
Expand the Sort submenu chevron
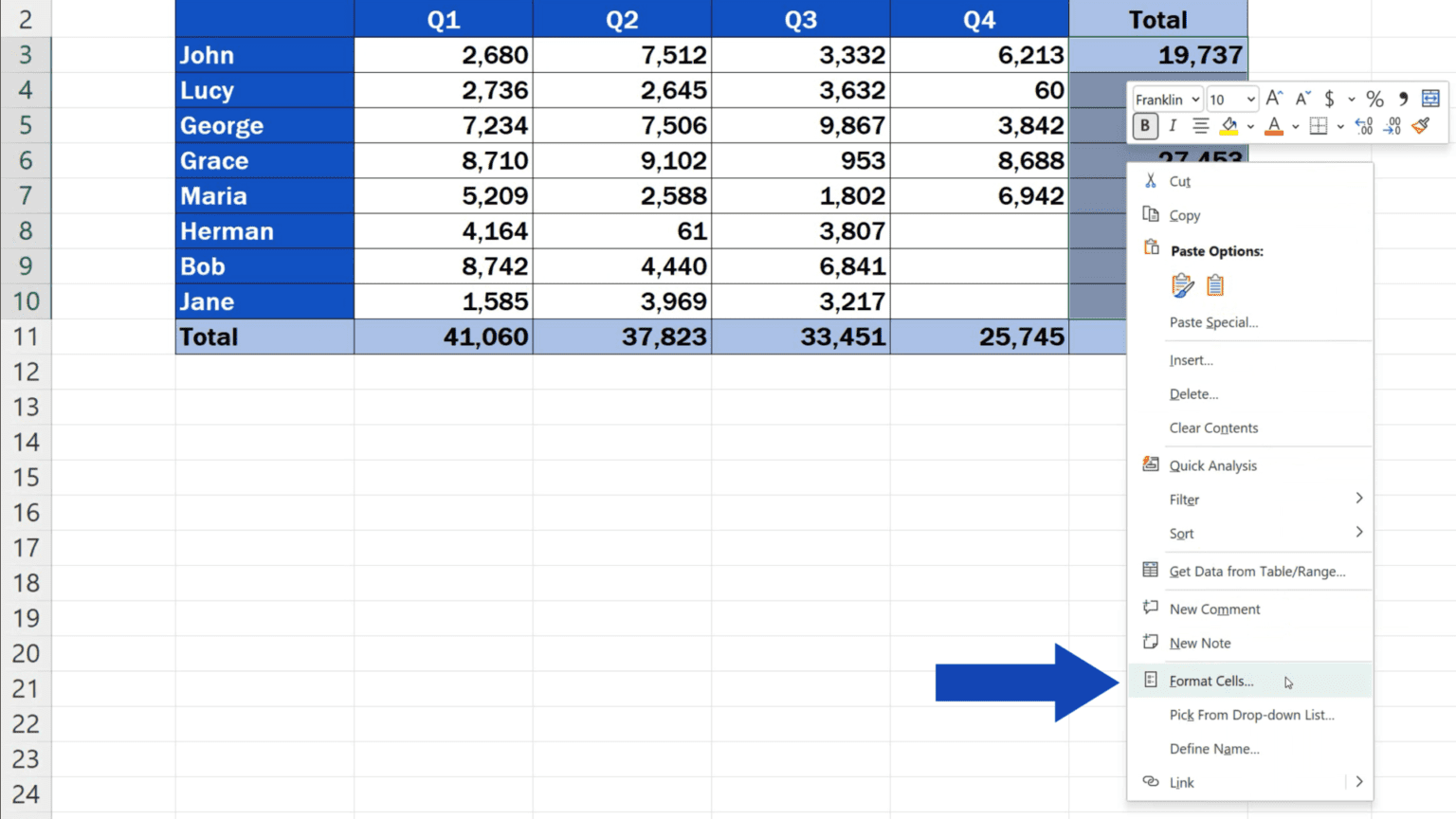coord(1359,533)
